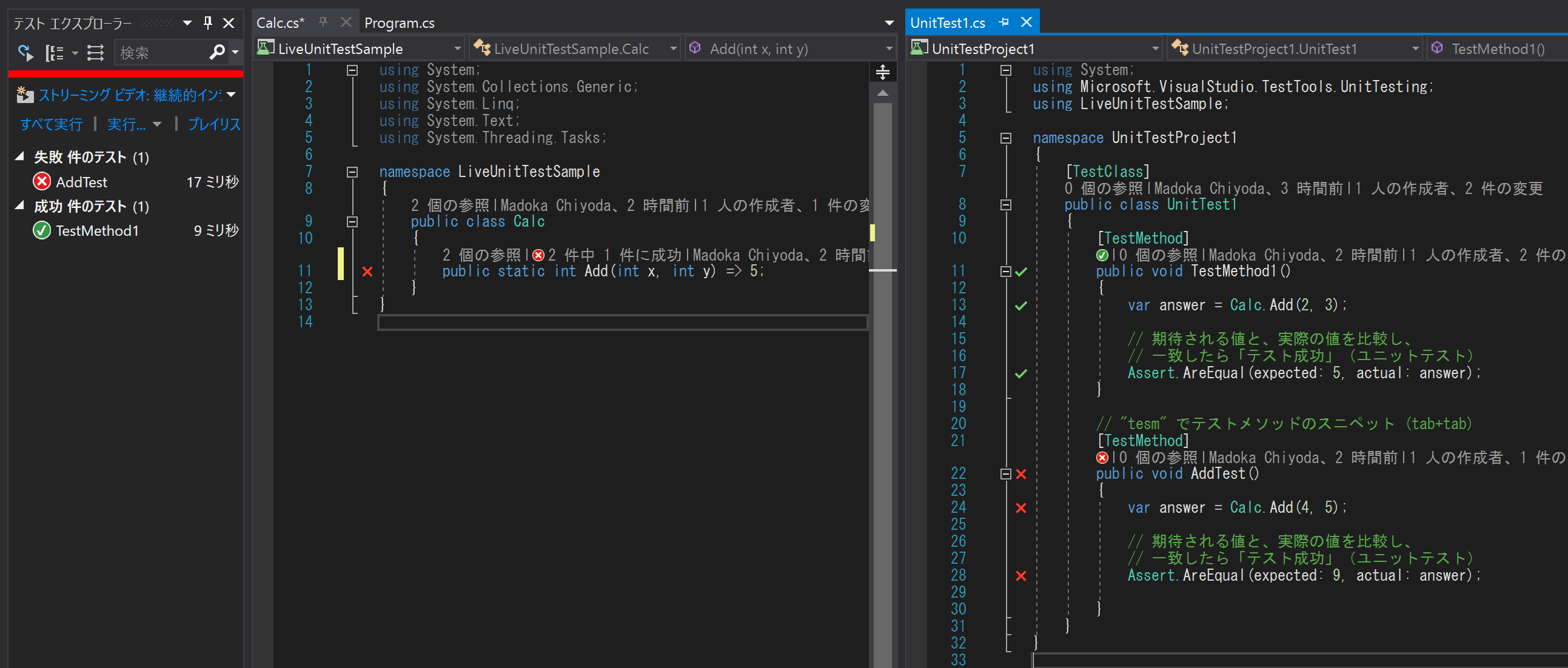Click the Calc.cs scrollbar up arrow
This screenshot has height=668, width=1568.
click(883, 93)
